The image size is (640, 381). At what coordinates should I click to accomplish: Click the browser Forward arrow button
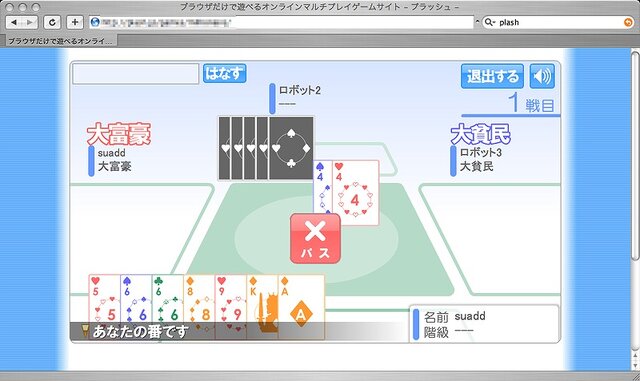30,22
